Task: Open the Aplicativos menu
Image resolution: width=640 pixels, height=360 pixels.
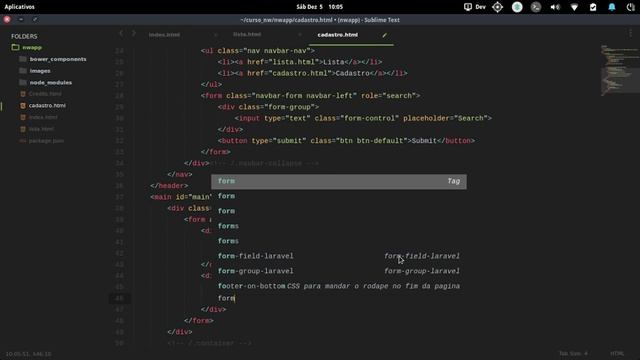Action: pyautogui.click(x=19, y=7)
